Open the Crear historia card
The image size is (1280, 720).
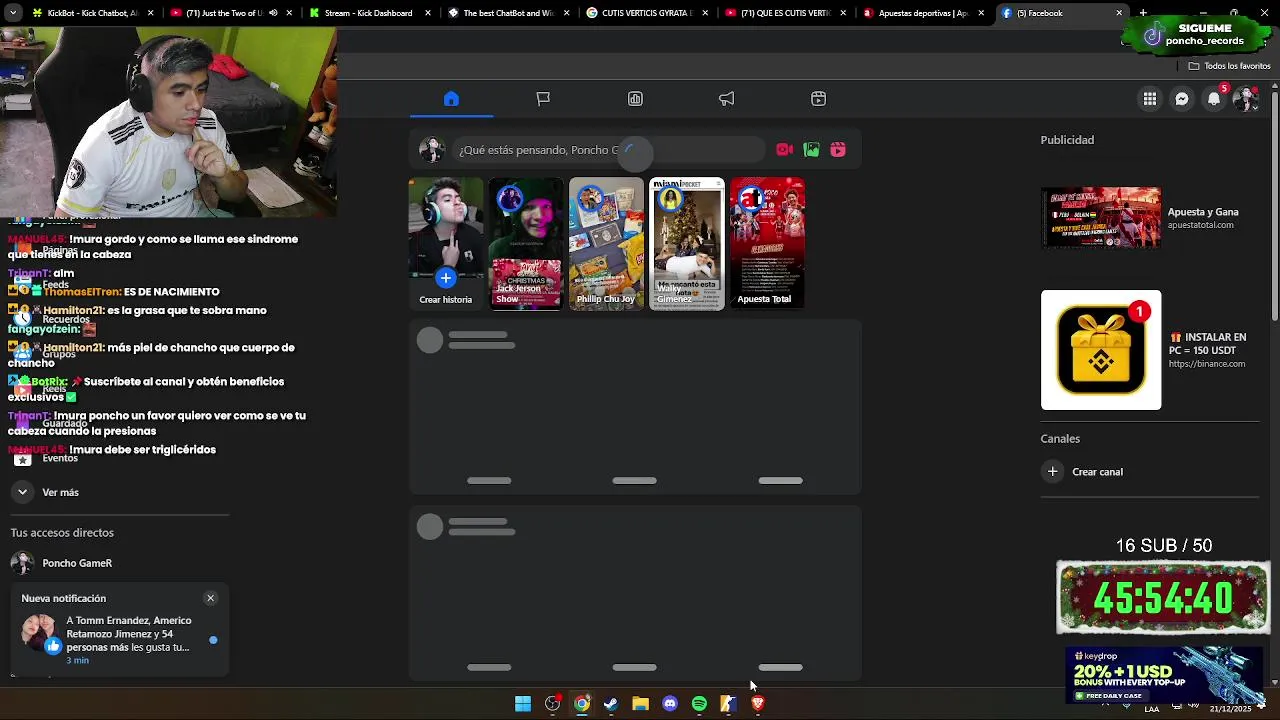click(446, 244)
